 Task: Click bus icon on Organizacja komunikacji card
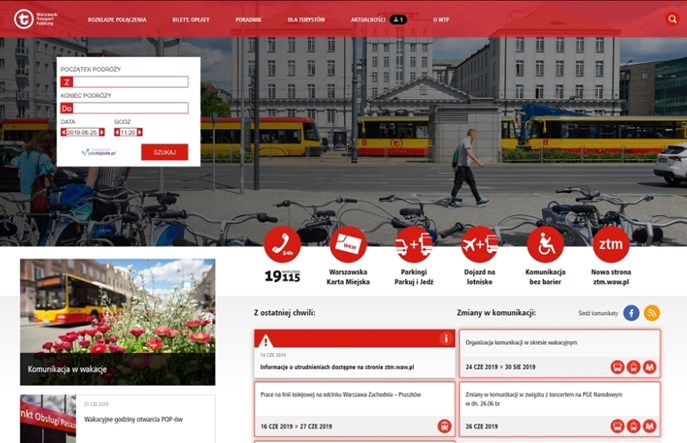(x=617, y=367)
